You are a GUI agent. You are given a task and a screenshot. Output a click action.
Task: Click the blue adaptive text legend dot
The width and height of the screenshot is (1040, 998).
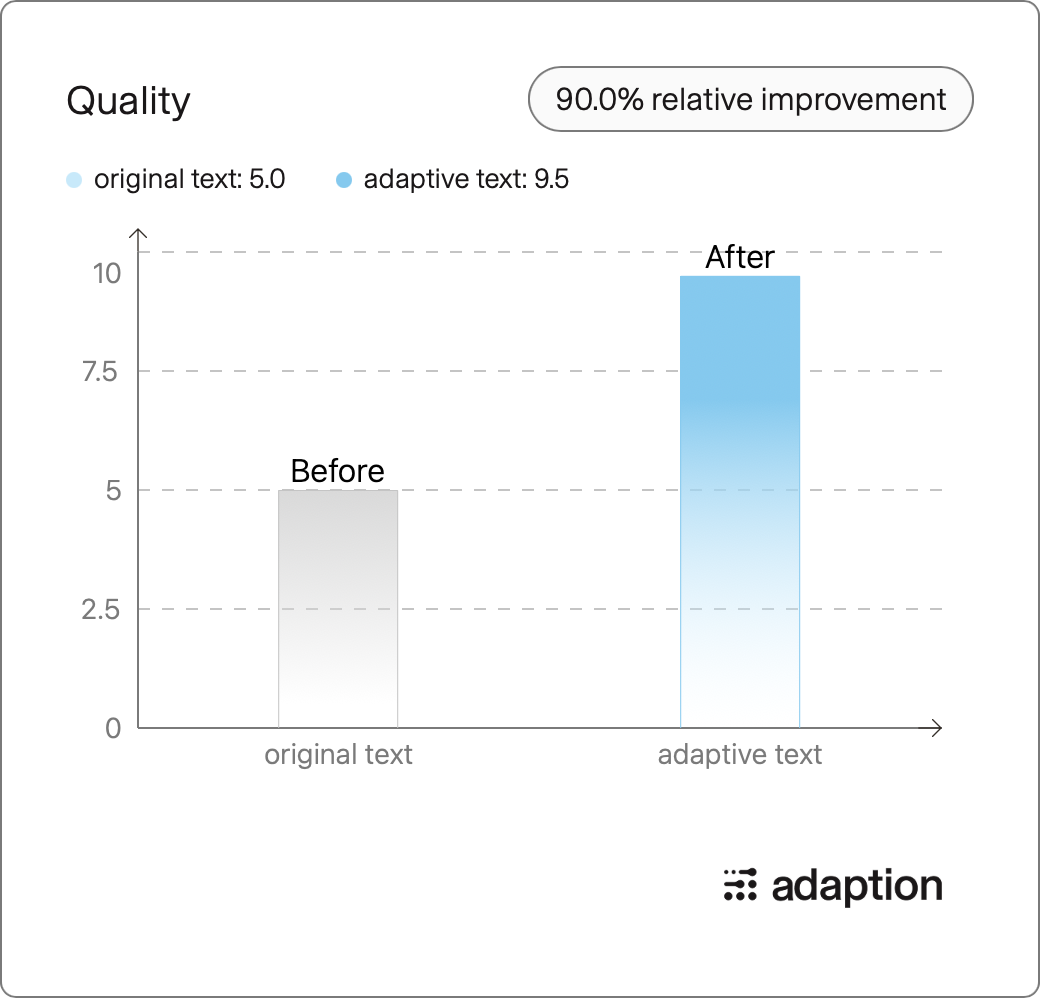(344, 180)
